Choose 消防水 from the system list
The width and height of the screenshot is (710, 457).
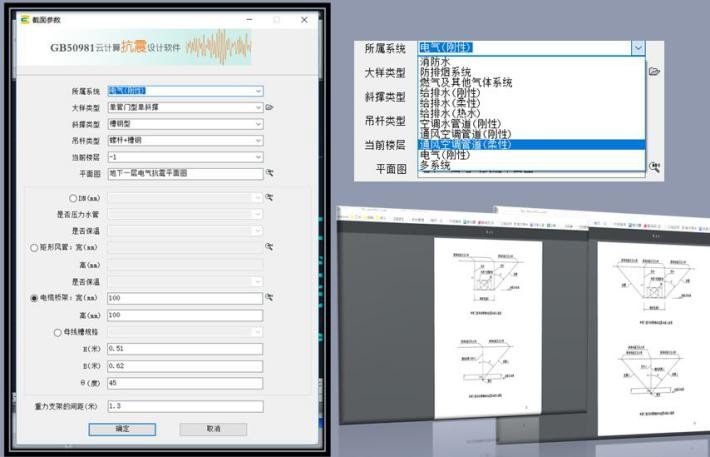(x=531, y=62)
